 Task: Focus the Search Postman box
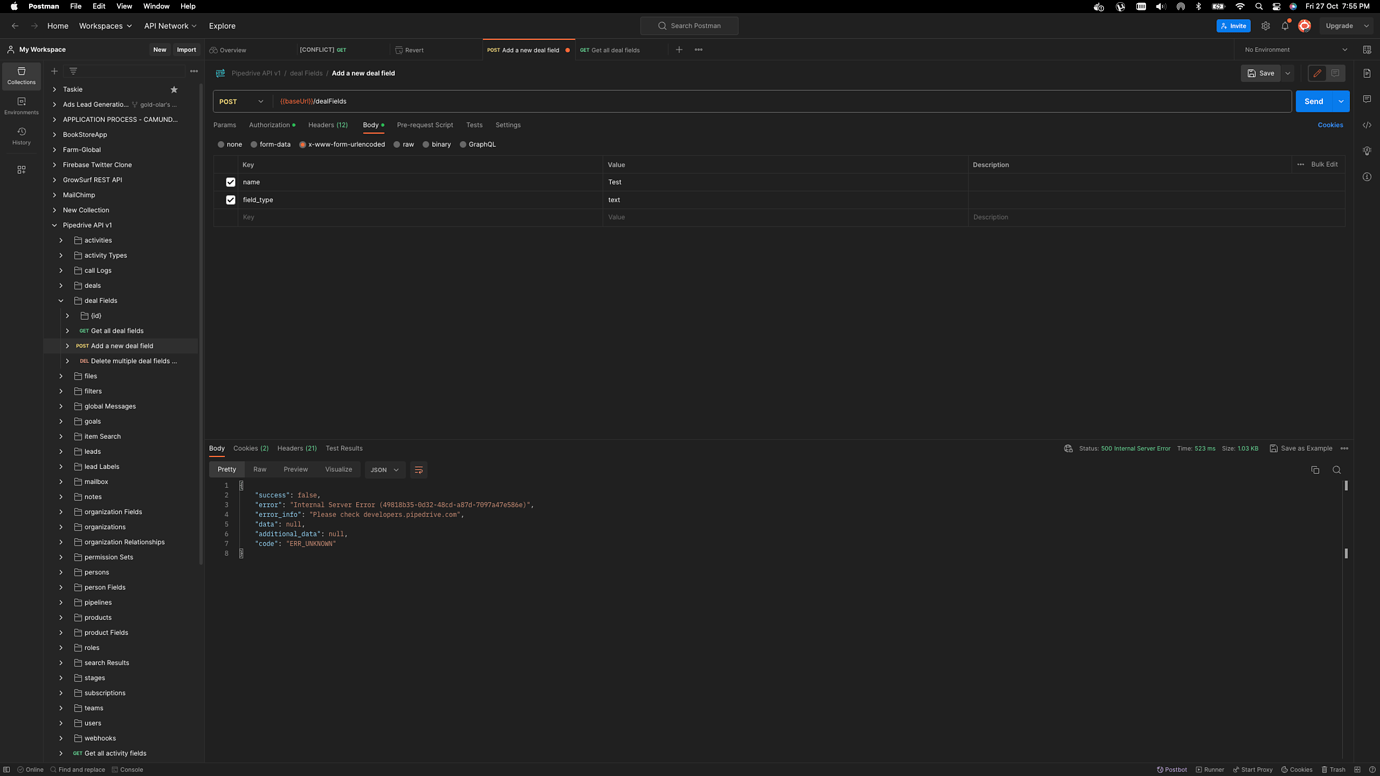click(689, 26)
